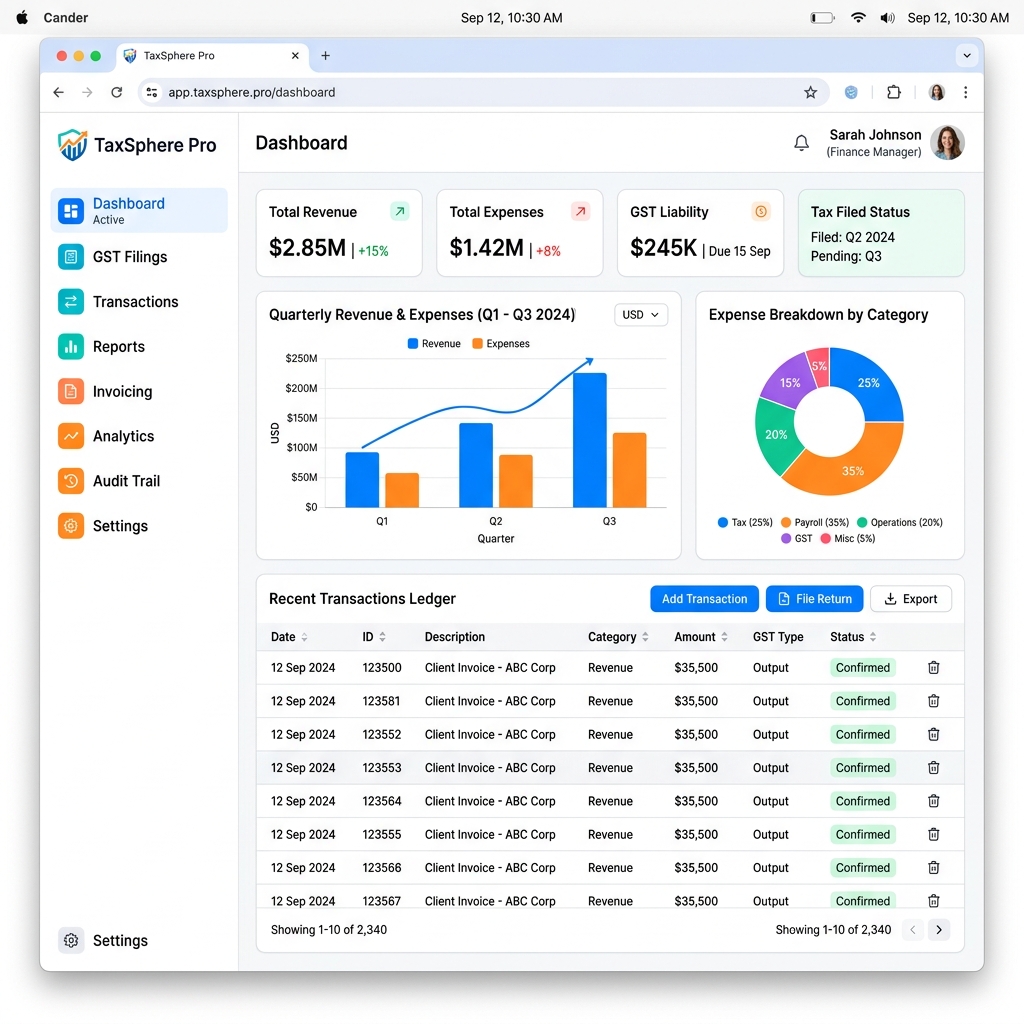1024x1024 pixels.
Task: Toggle Expenses series in chart legend
Action: (501, 344)
